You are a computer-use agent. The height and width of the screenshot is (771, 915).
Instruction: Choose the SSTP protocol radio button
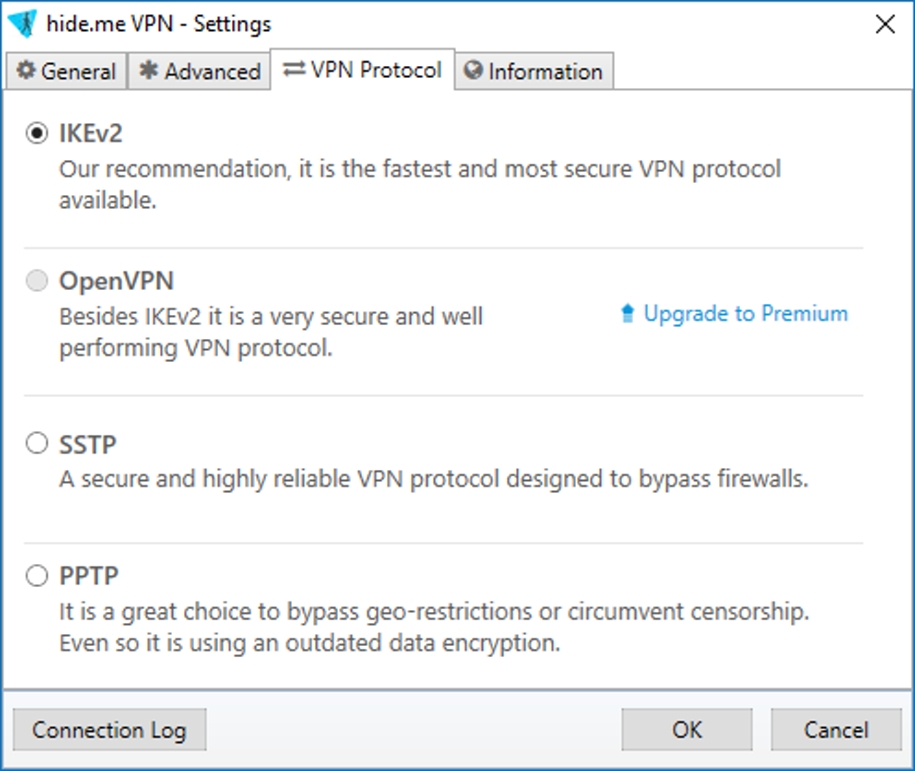[x=37, y=443]
